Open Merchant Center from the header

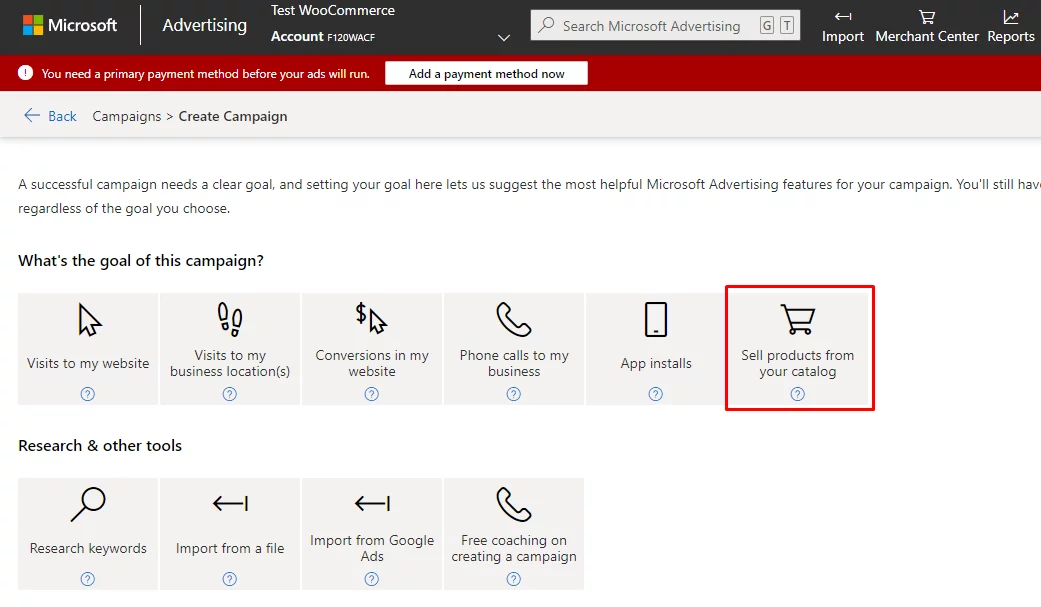(x=927, y=26)
